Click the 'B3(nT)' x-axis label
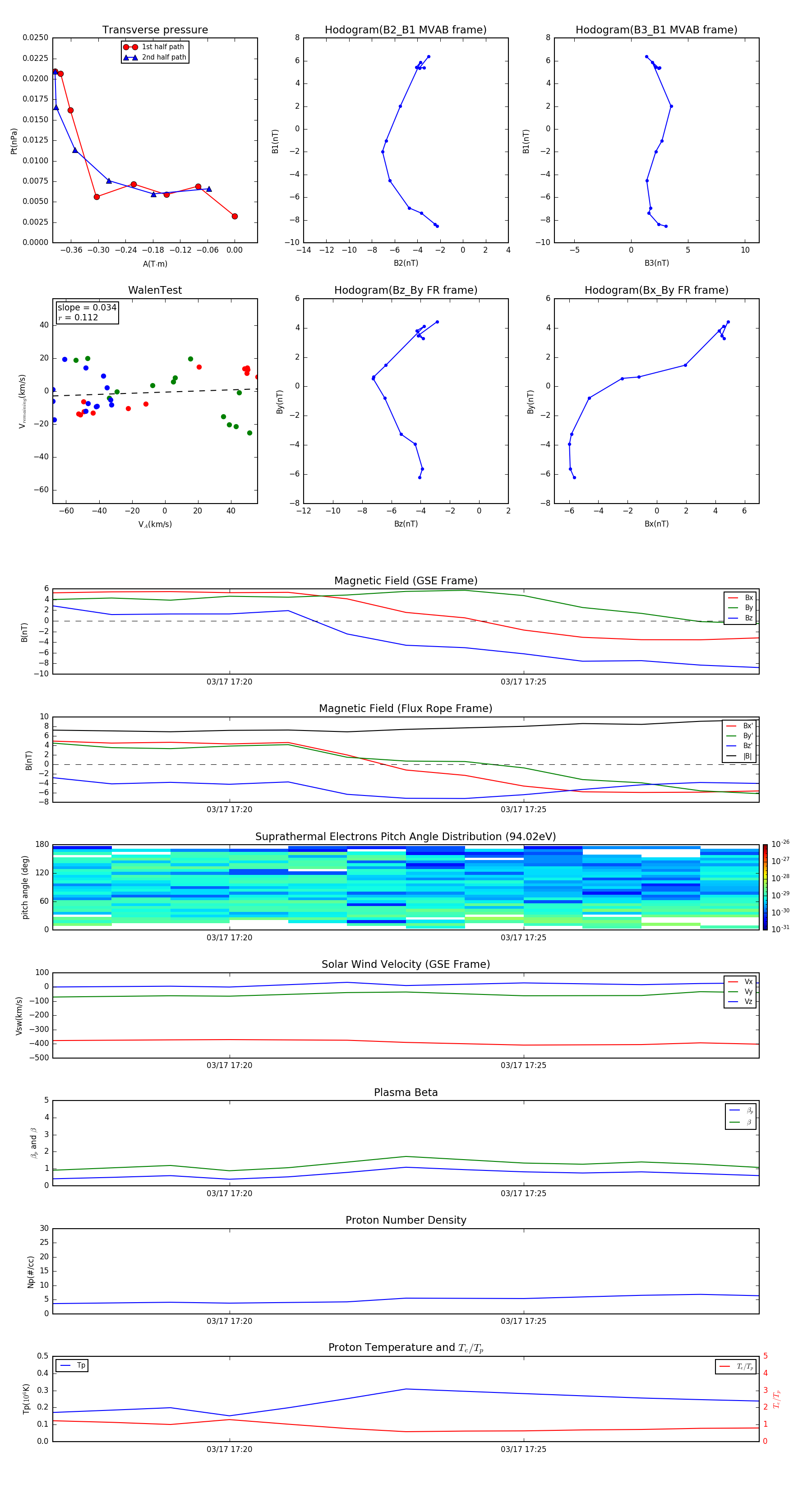The height and width of the screenshot is (1489, 812). [x=656, y=264]
